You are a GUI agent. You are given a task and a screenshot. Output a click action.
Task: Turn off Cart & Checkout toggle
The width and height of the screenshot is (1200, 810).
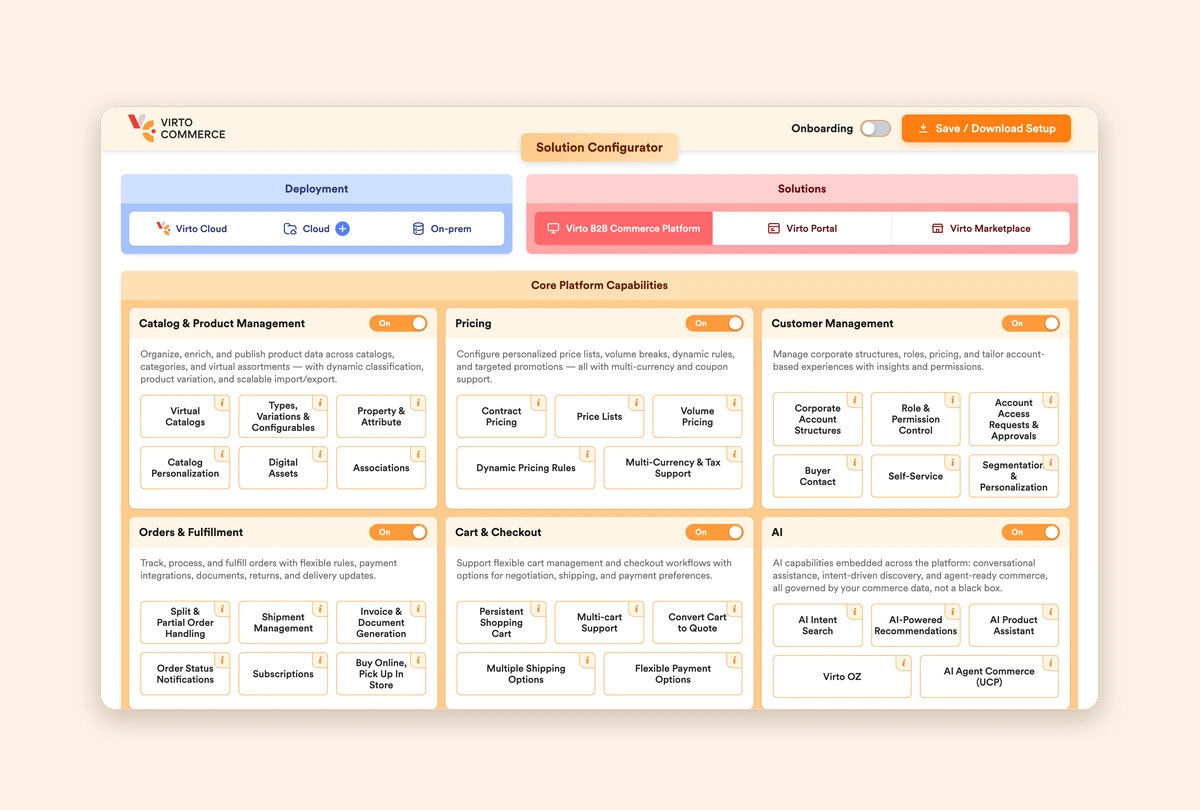714,532
